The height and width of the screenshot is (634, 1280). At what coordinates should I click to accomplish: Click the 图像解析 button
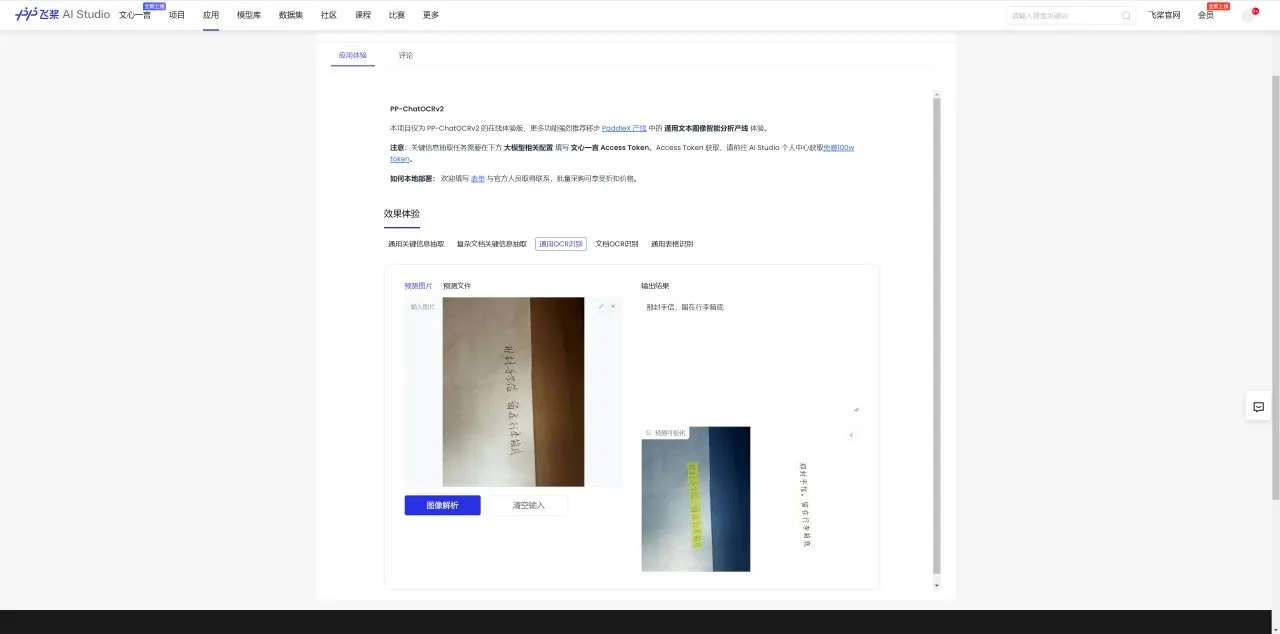click(x=442, y=505)
